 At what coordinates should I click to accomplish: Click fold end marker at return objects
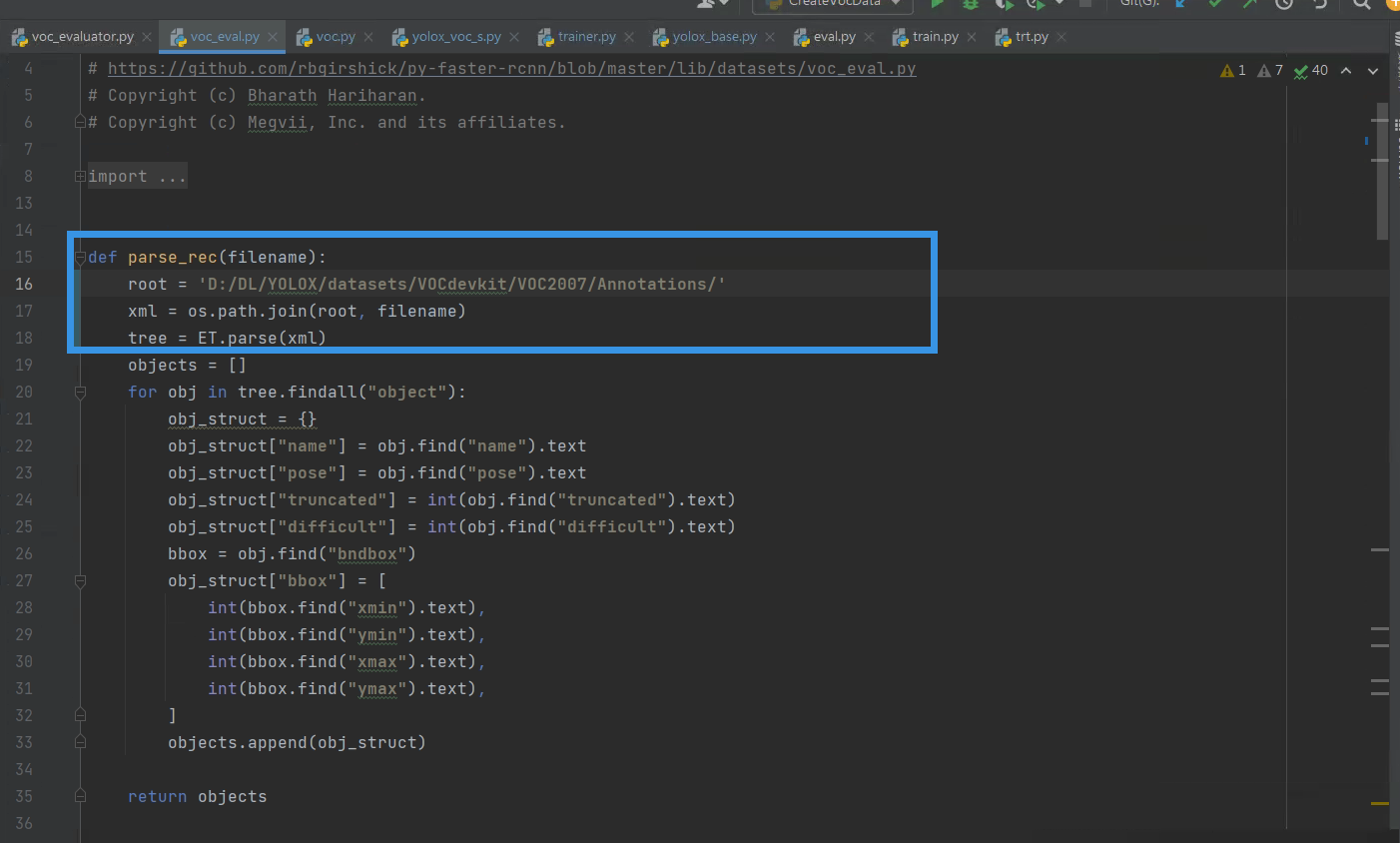[x=80, y=797]
